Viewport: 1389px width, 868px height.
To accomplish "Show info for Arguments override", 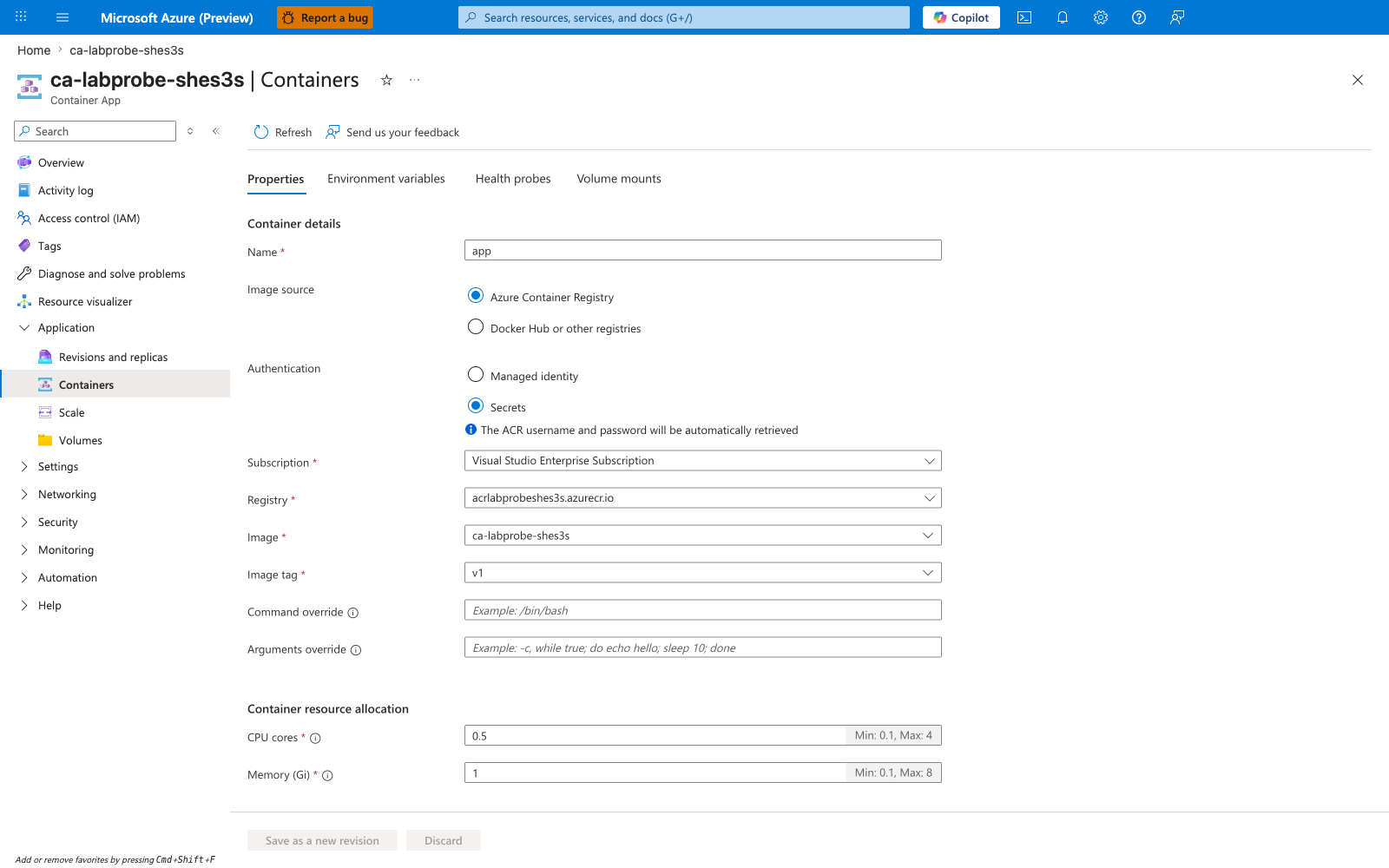I will (356, 650).
